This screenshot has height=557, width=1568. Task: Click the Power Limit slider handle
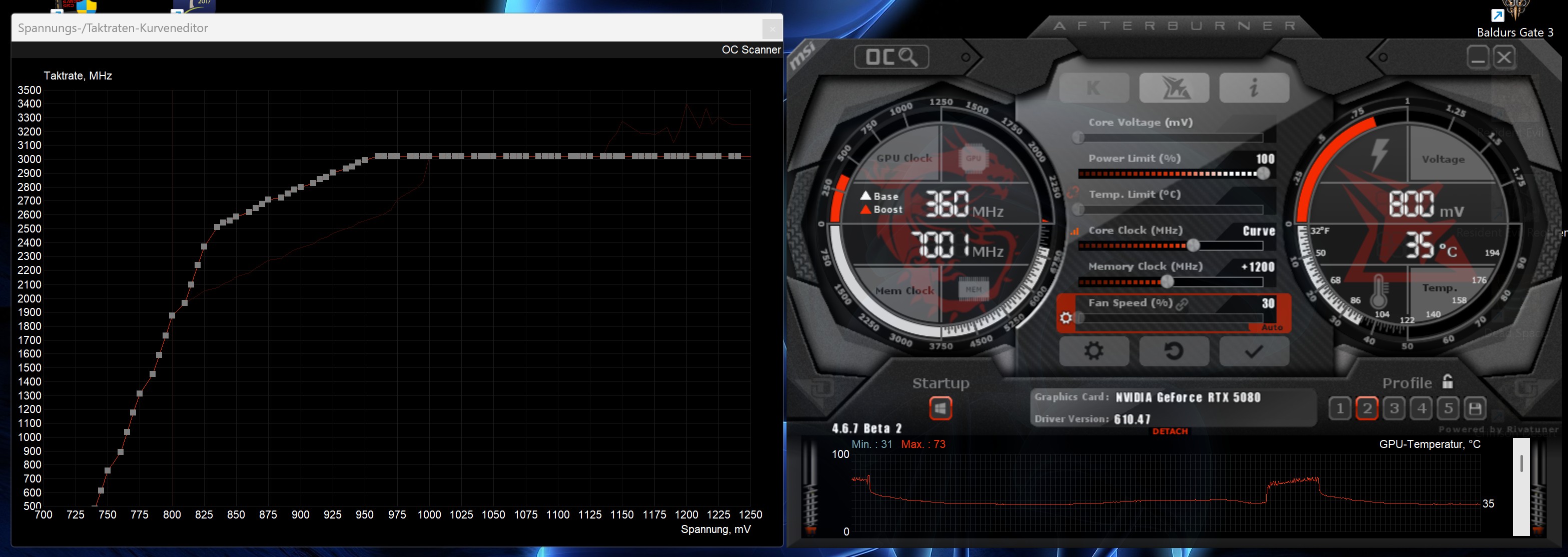click(1264, 173)
